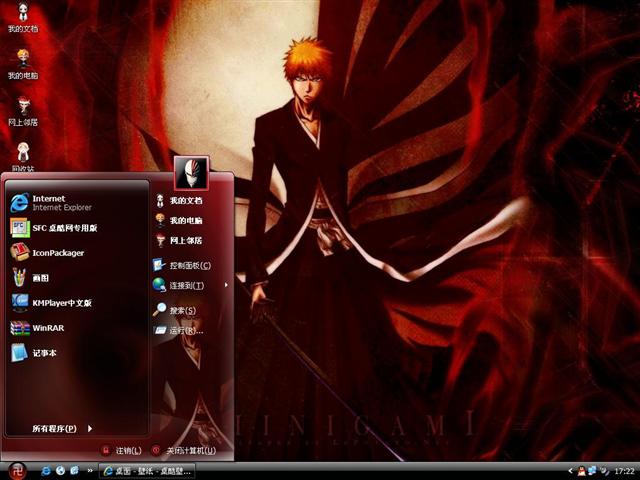Expand 连接到(T) submenu

190,285
